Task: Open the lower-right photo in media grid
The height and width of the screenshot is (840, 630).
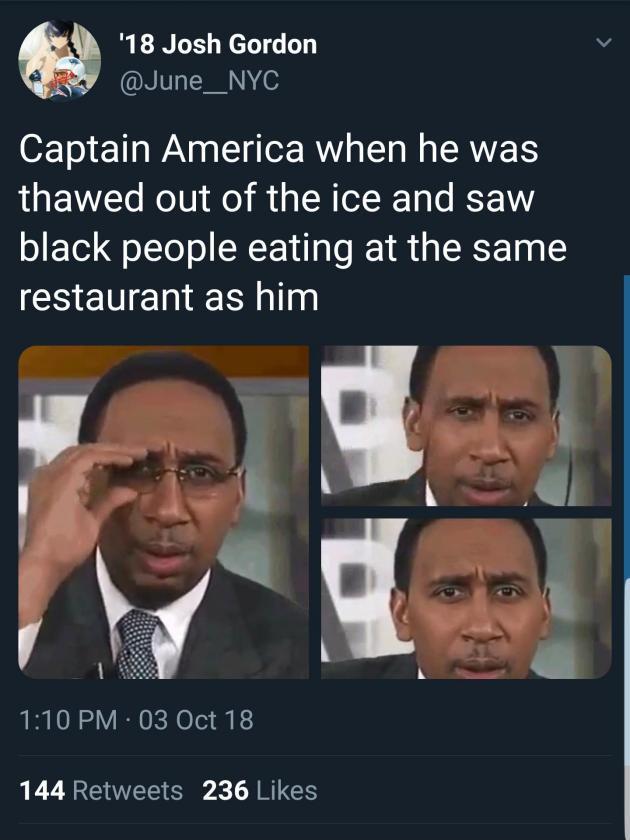Action: [466, 598]
